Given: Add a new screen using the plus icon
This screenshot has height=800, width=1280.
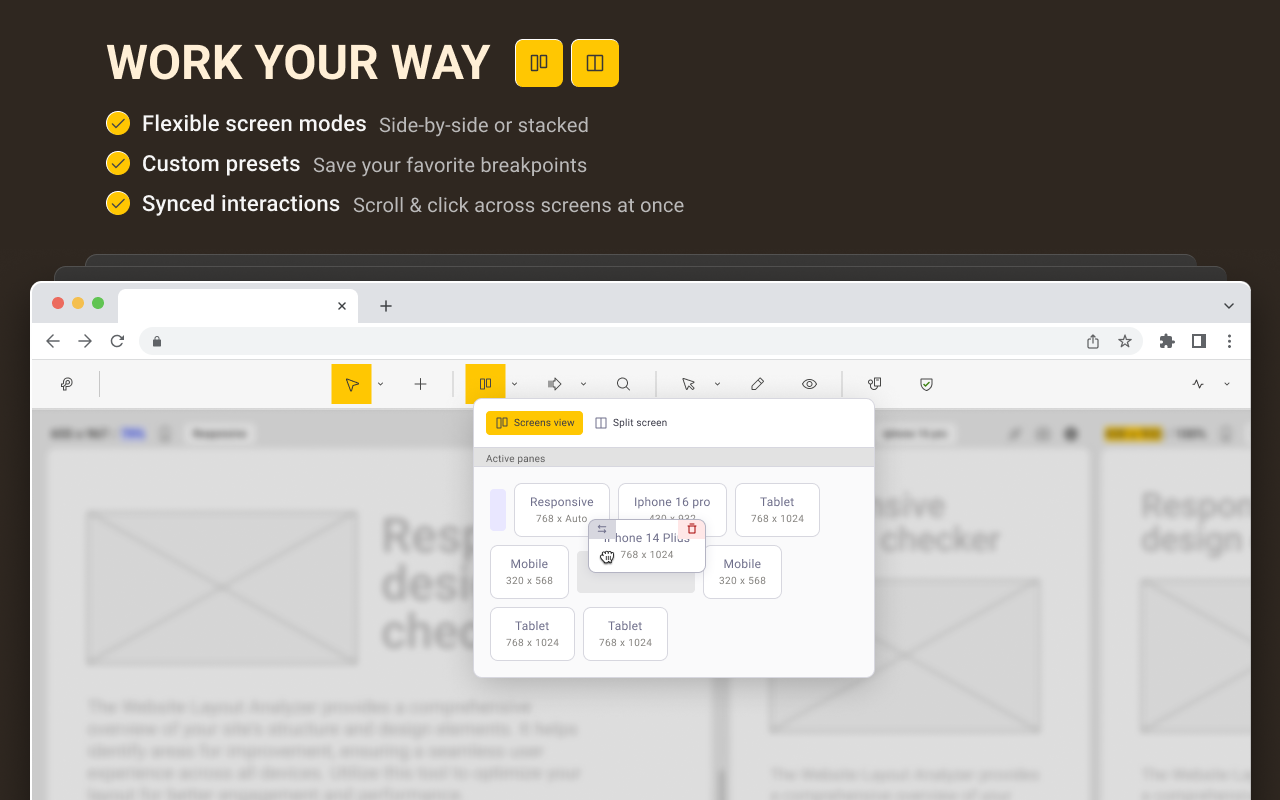Looking at the screenshot, I should coord(420,383).
